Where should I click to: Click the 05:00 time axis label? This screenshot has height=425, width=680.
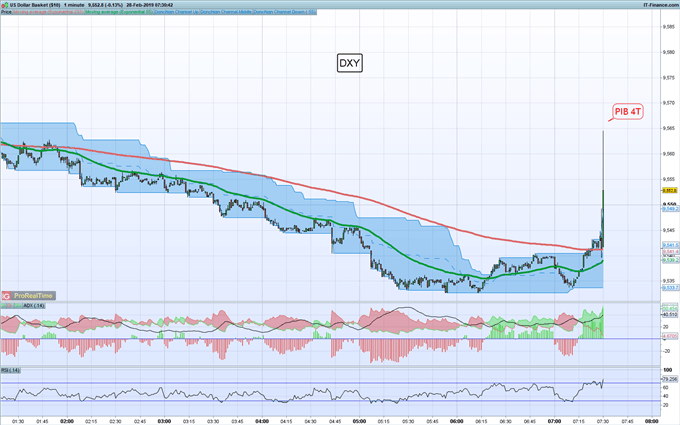tap(359, 421)
